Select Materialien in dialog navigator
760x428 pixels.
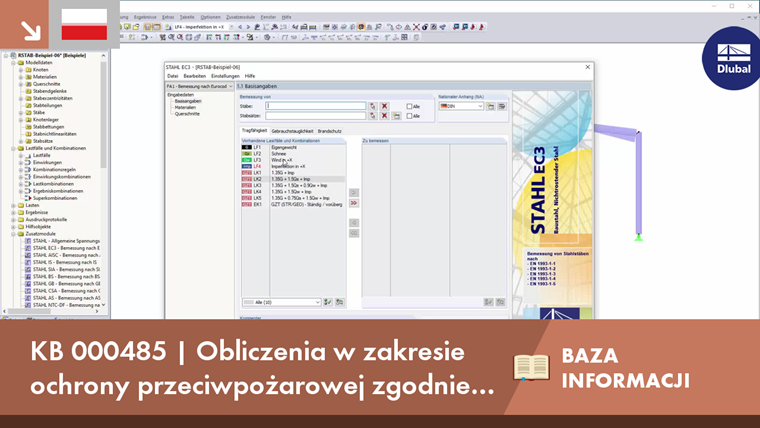coord(185,108)
